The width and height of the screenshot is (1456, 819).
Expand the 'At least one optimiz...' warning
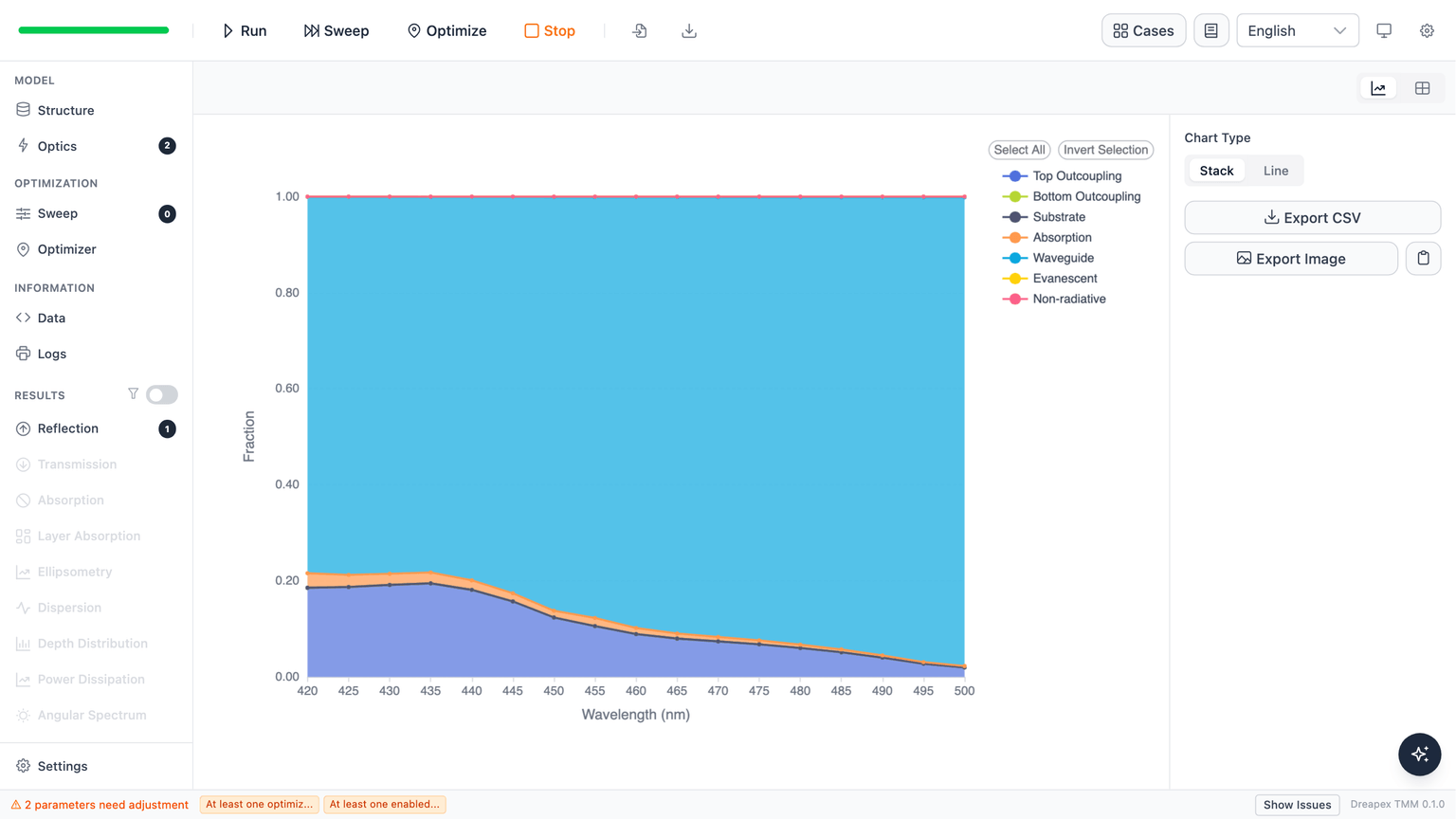(x=259, y=804)
